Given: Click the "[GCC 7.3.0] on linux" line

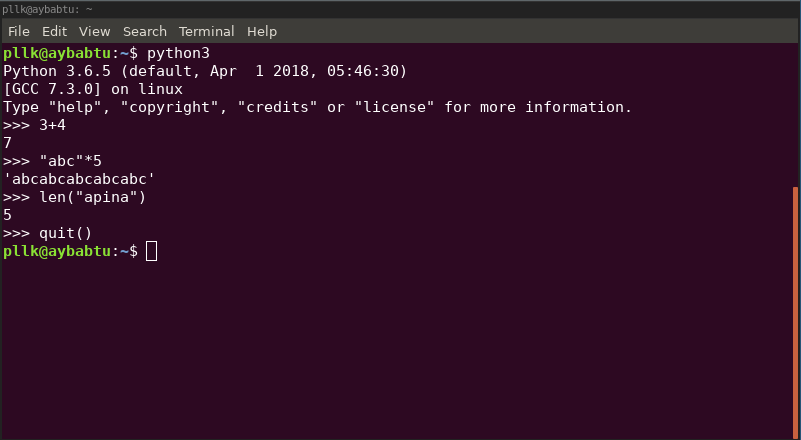Looking at the screenshot, I should coord(93,89).
